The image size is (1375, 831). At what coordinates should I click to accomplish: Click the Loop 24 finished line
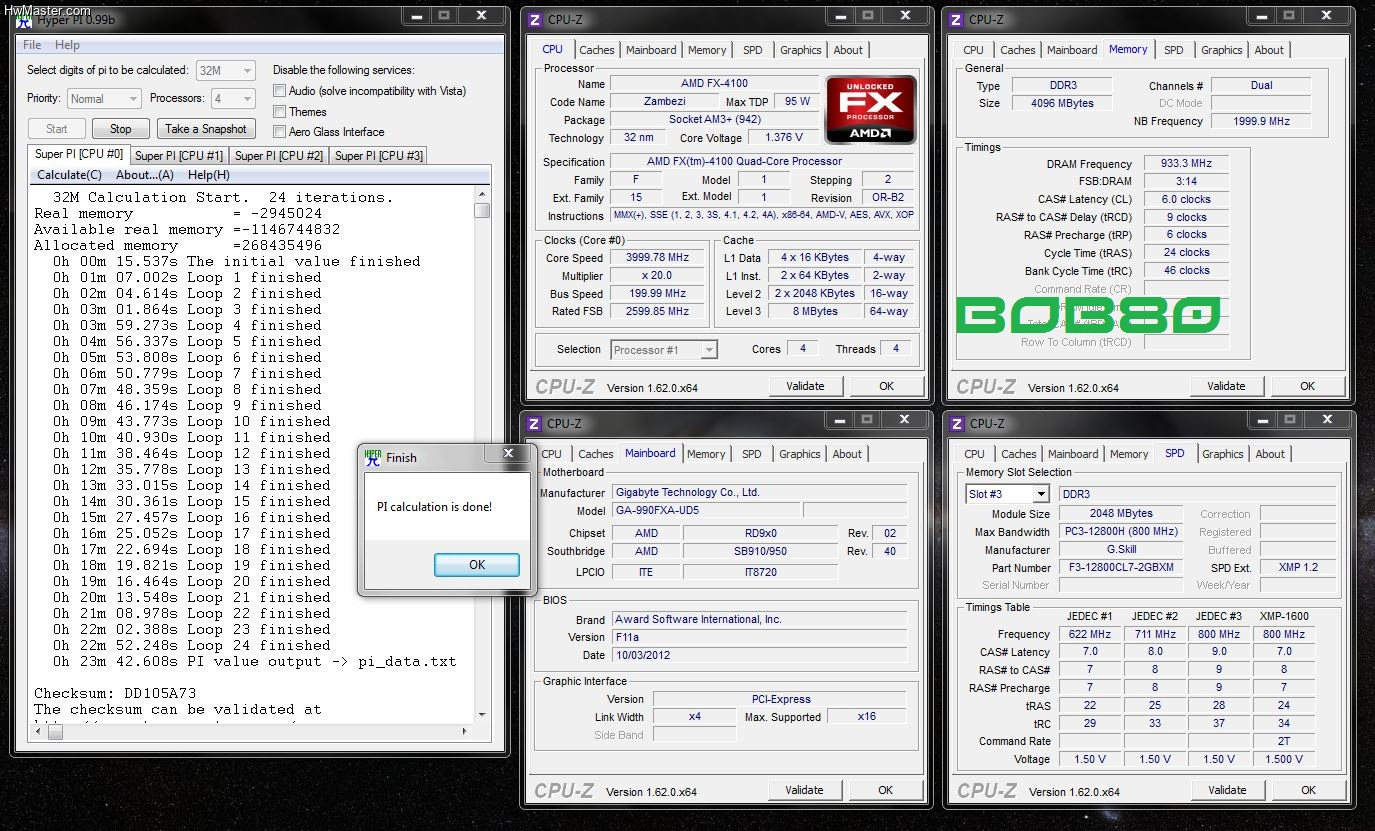coord(191,645)
